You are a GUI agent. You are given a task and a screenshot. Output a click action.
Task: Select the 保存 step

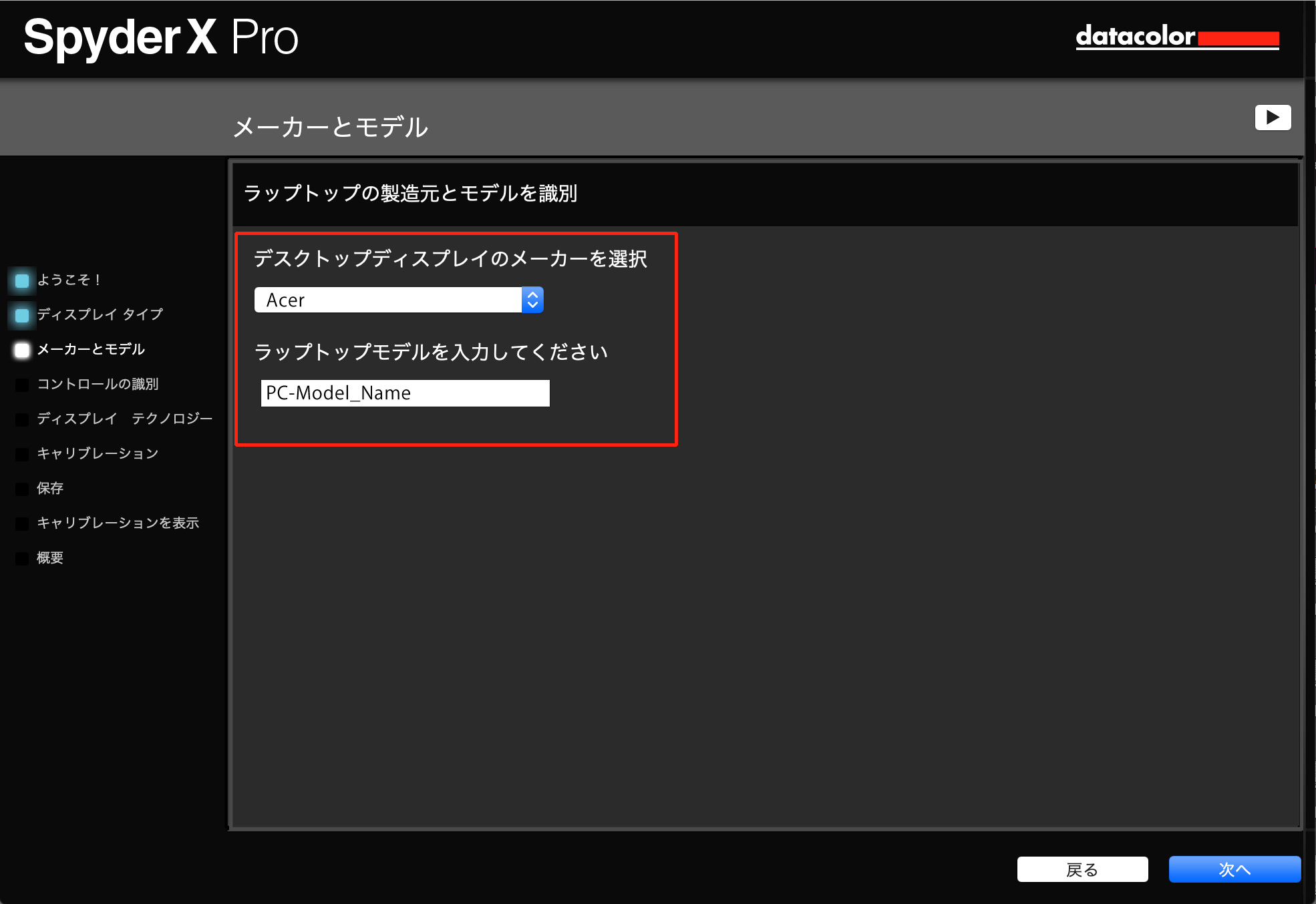point(50,488)
